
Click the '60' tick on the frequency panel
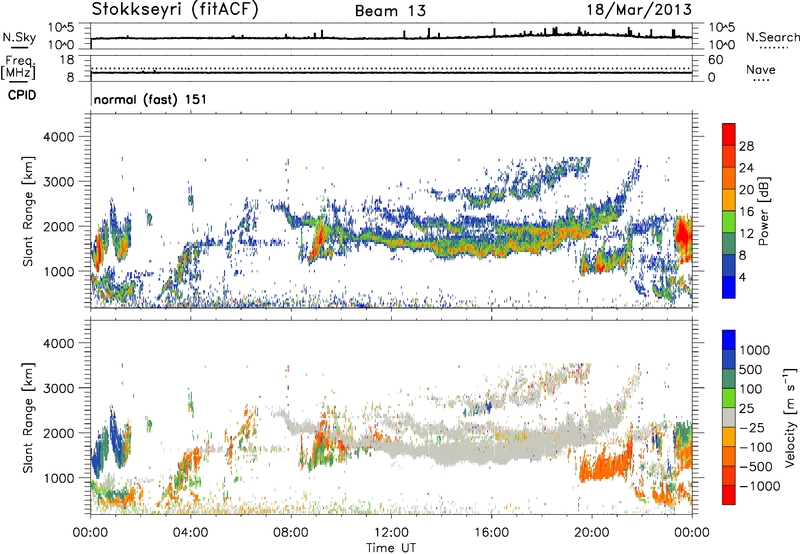pyautogui.click(x=716, y=60)
